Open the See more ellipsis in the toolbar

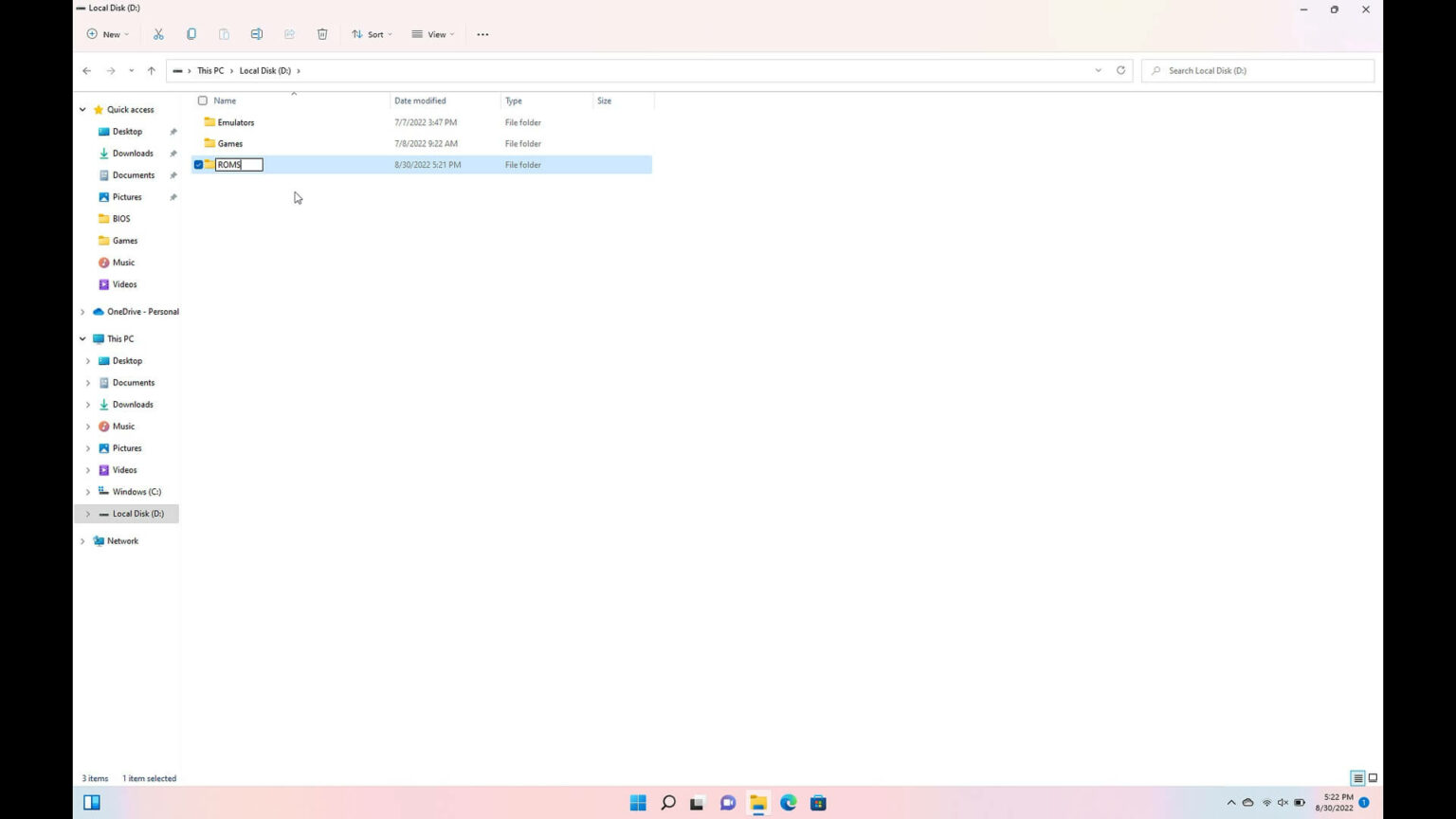pyautogui.click(x=482, y=34)
